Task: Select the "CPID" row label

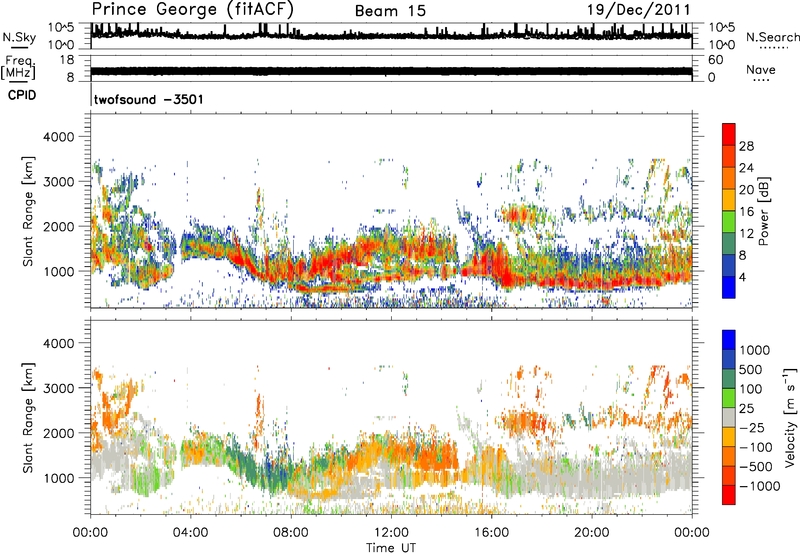Action: point(22,95)
